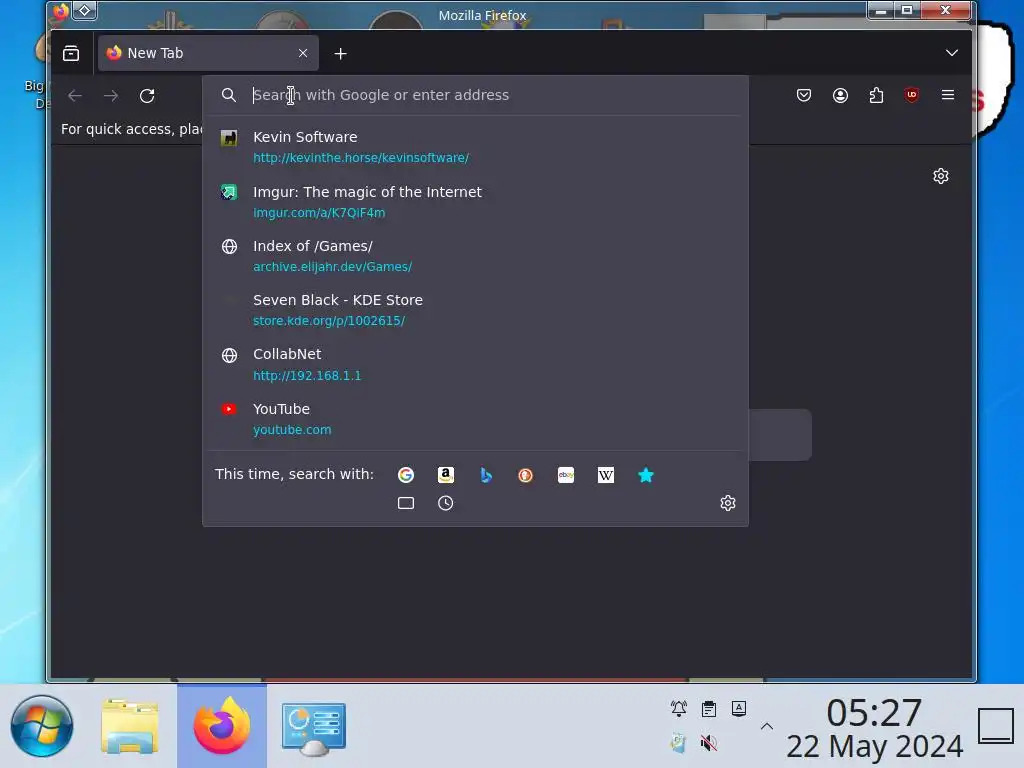Expand the list all tabs chevron
This screenshot has width=1024, height=768.
[x=952, y=53]
